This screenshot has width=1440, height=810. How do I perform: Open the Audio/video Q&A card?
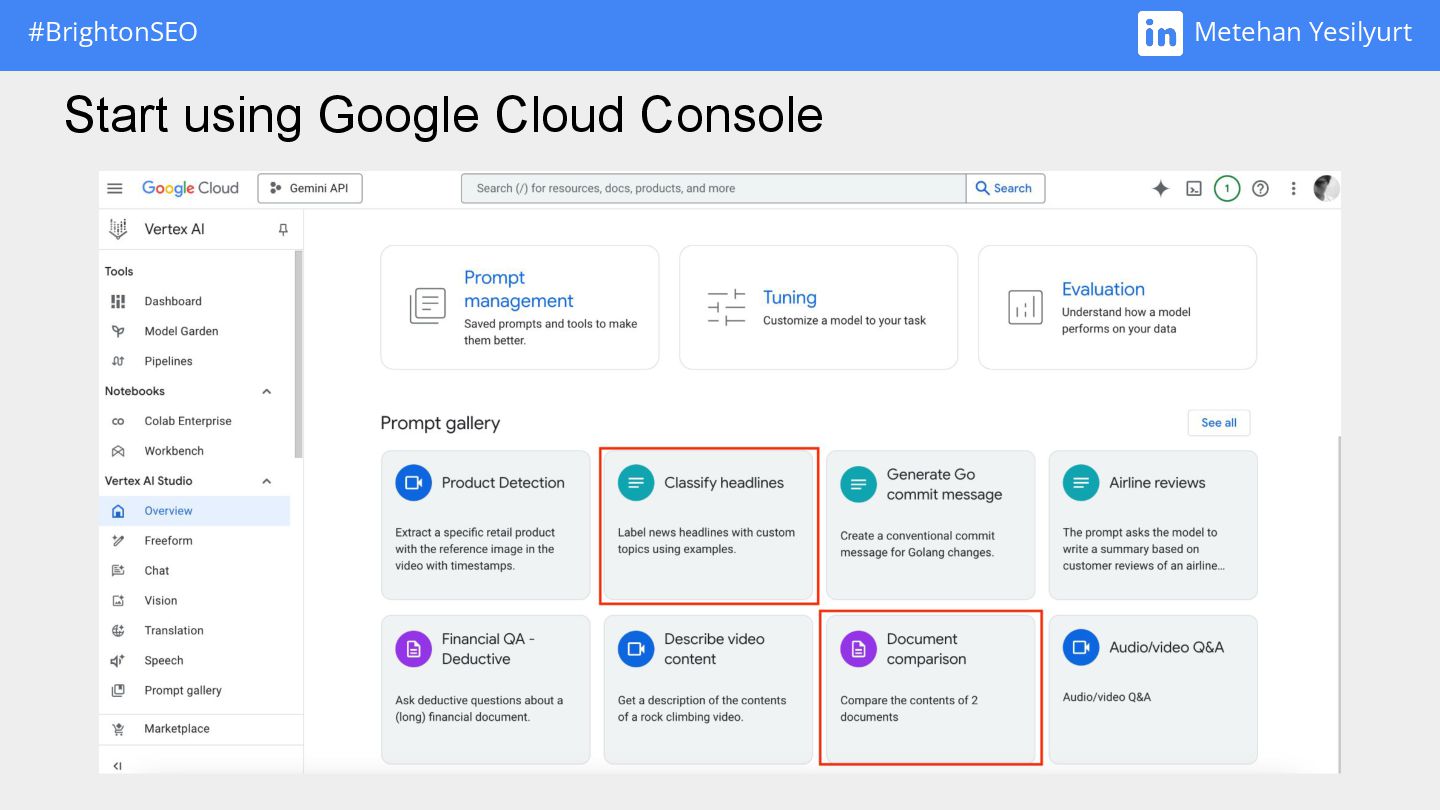pyautogui.click(x=1153, y=690)
